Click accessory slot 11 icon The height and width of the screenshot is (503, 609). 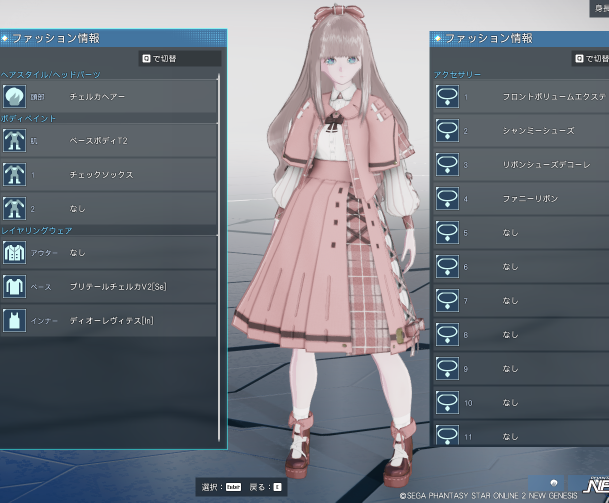tap(447, 435)
